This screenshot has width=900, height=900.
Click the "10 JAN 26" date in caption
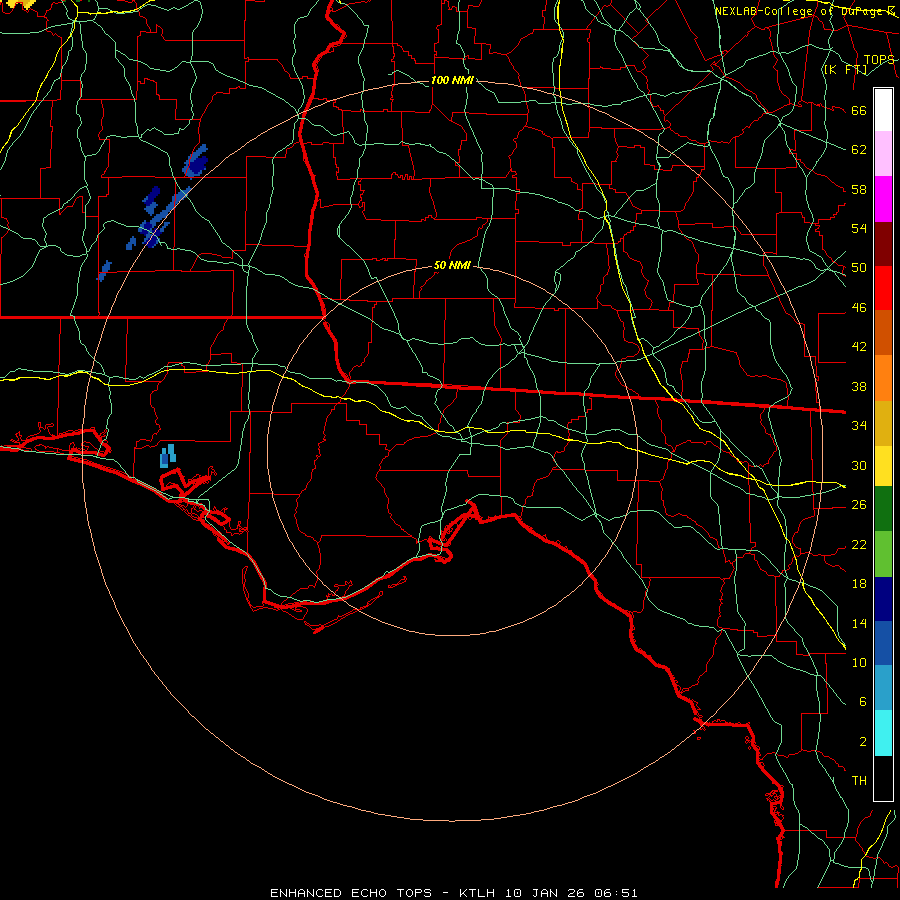coord(545,893)
